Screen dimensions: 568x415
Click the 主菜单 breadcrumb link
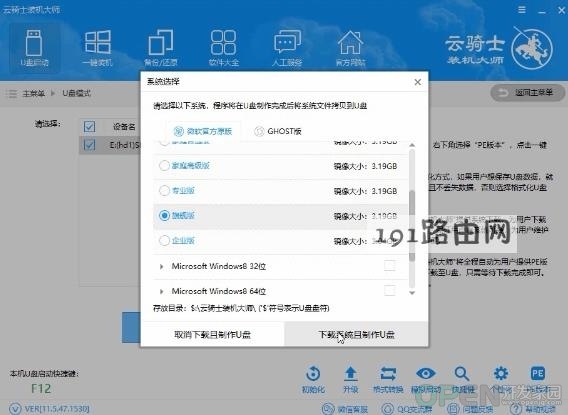point(34,94)
